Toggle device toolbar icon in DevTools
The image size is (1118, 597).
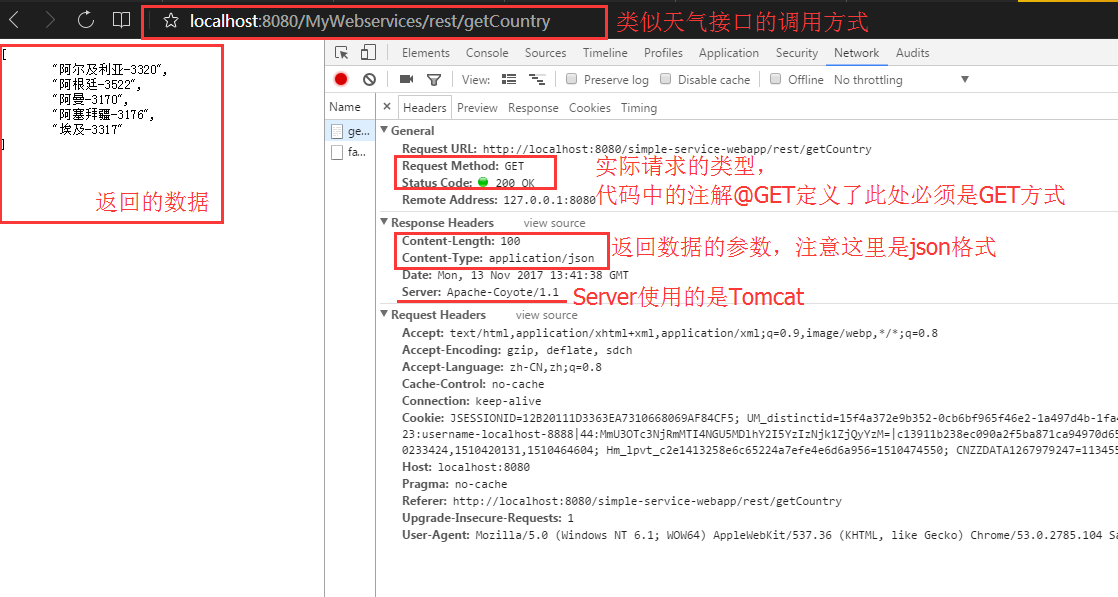coord(368,52)
